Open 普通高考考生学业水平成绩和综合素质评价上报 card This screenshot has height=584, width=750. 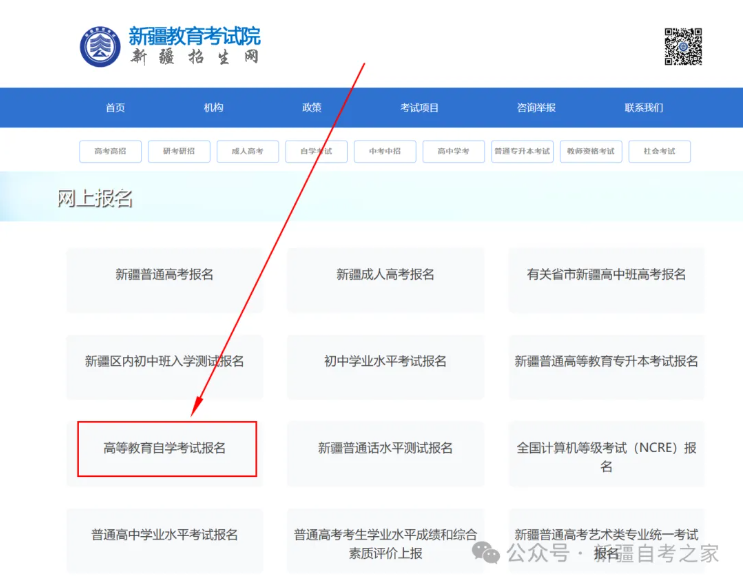coord(386,540)
